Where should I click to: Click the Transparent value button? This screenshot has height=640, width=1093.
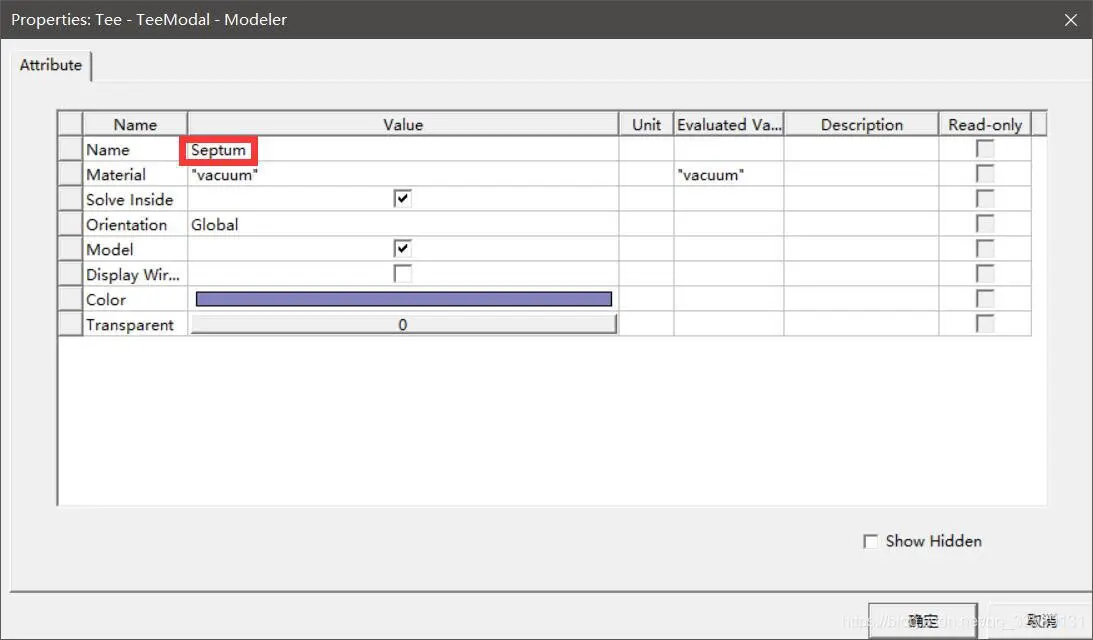[x=403, y=324]
